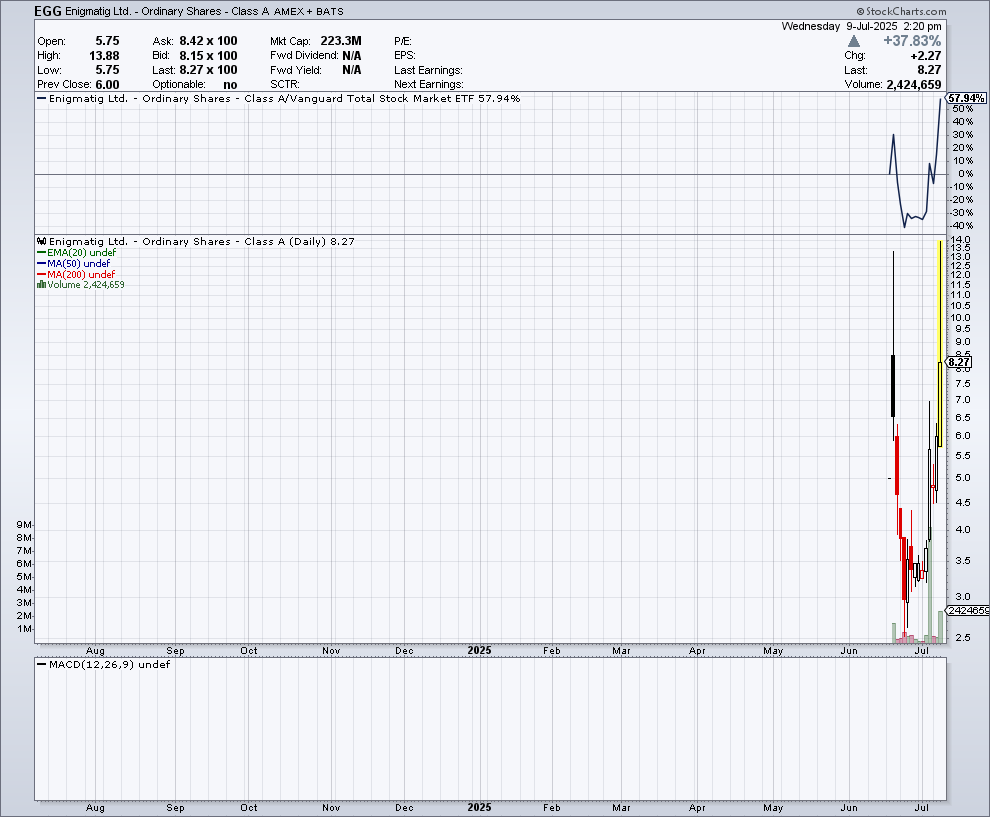Click the Mkt Cap value 223.3M
The image size is (990, 817).
click(x=341, y=41)
